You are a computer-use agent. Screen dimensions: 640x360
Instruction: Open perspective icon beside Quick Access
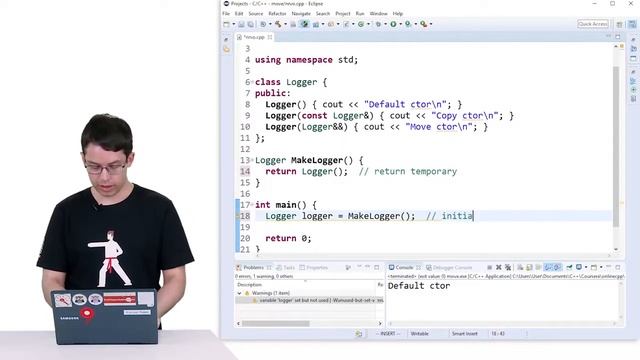click(620, 24)
